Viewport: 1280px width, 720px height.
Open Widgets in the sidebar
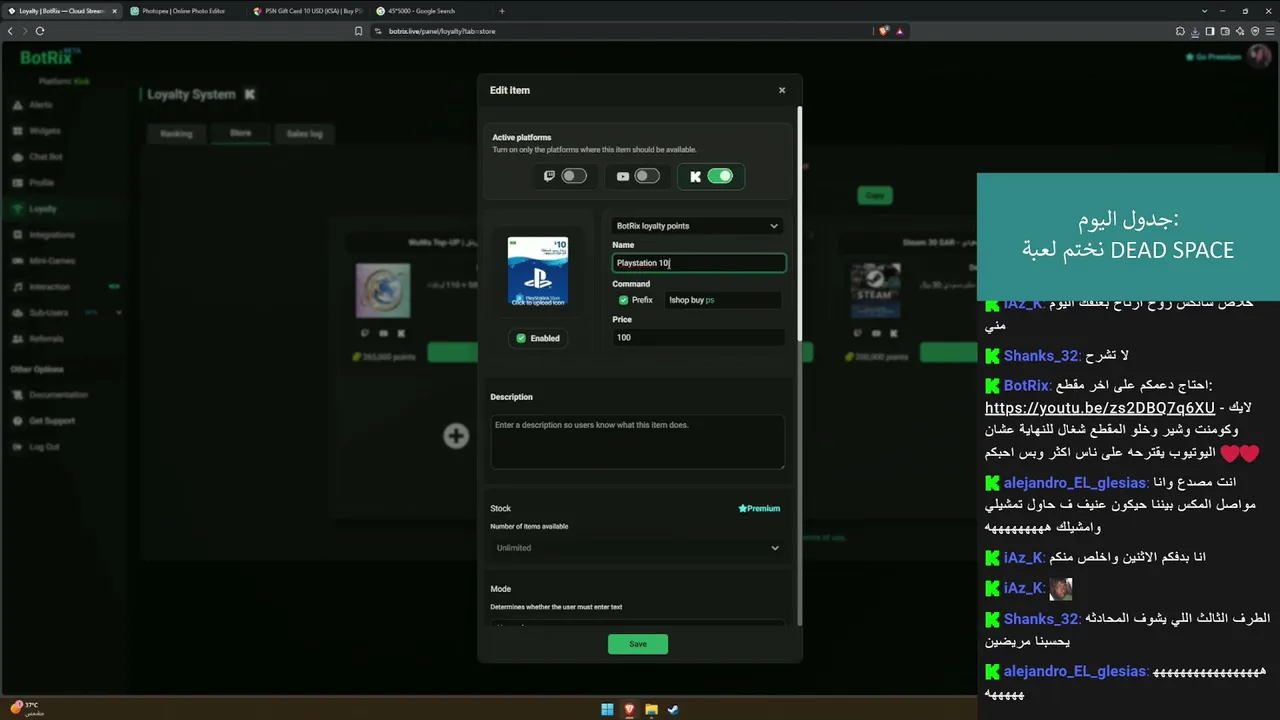pos(44,131)
